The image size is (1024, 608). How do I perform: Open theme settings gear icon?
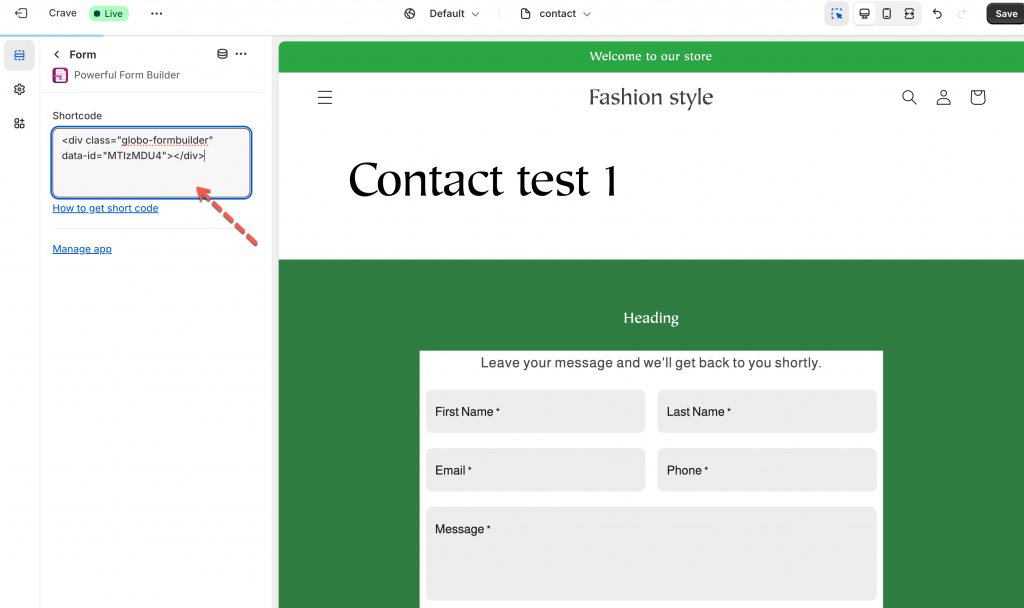pos(19,89)
